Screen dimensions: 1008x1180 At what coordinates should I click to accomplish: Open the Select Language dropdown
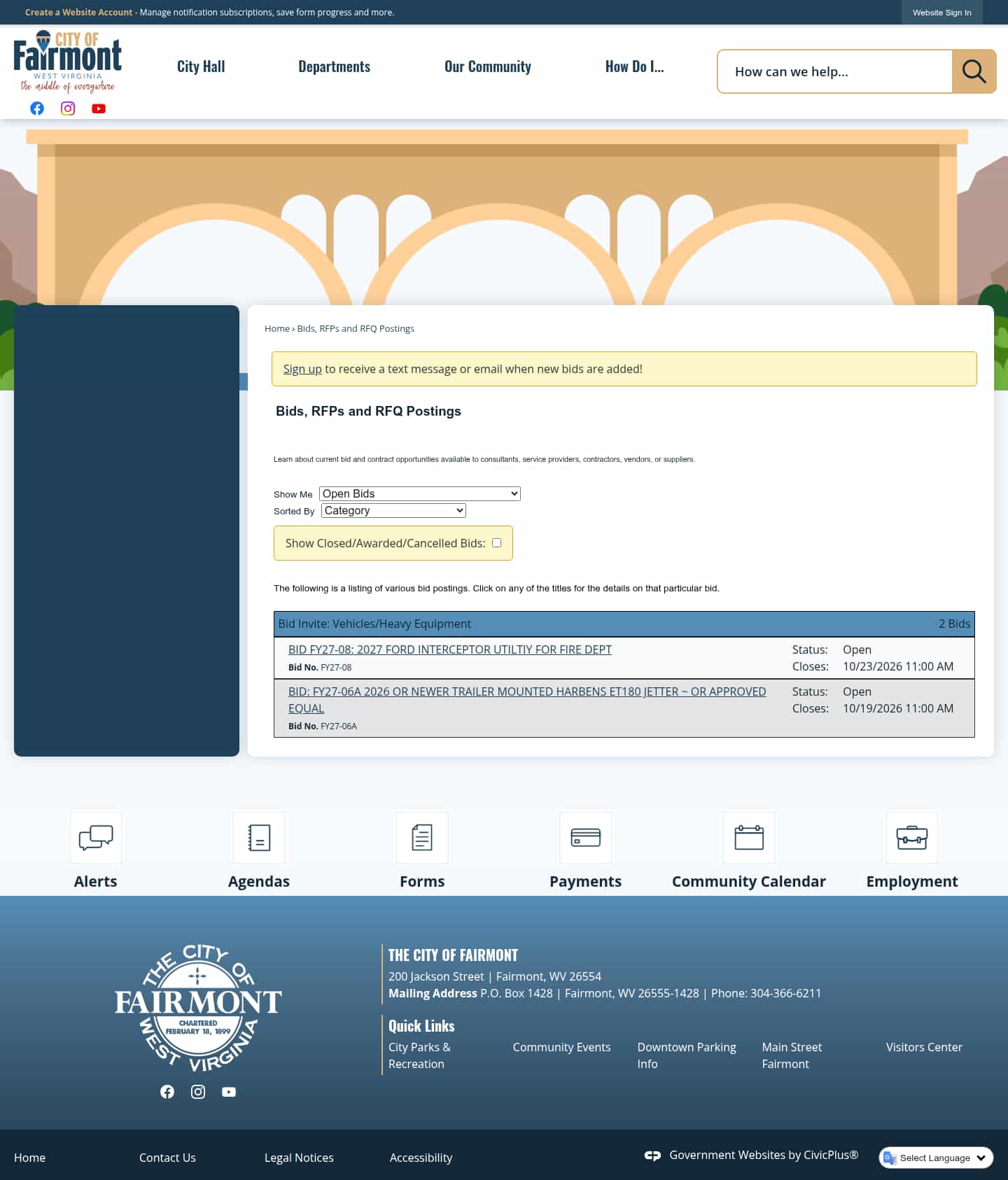(x=936, y=1158)
